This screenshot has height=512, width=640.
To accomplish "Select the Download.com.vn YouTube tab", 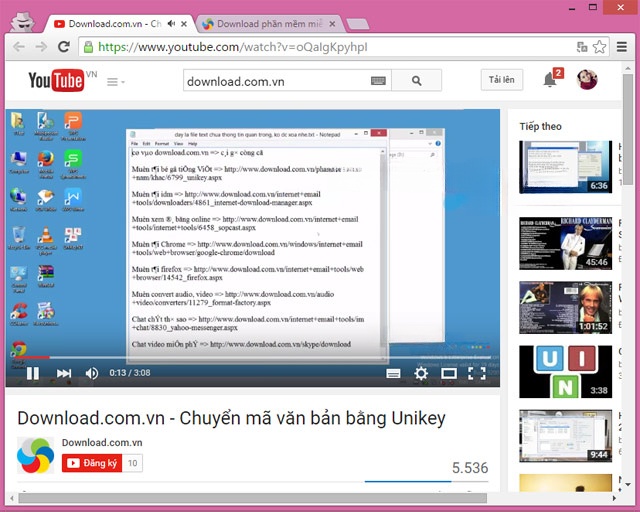I will [x=115, y=24].
